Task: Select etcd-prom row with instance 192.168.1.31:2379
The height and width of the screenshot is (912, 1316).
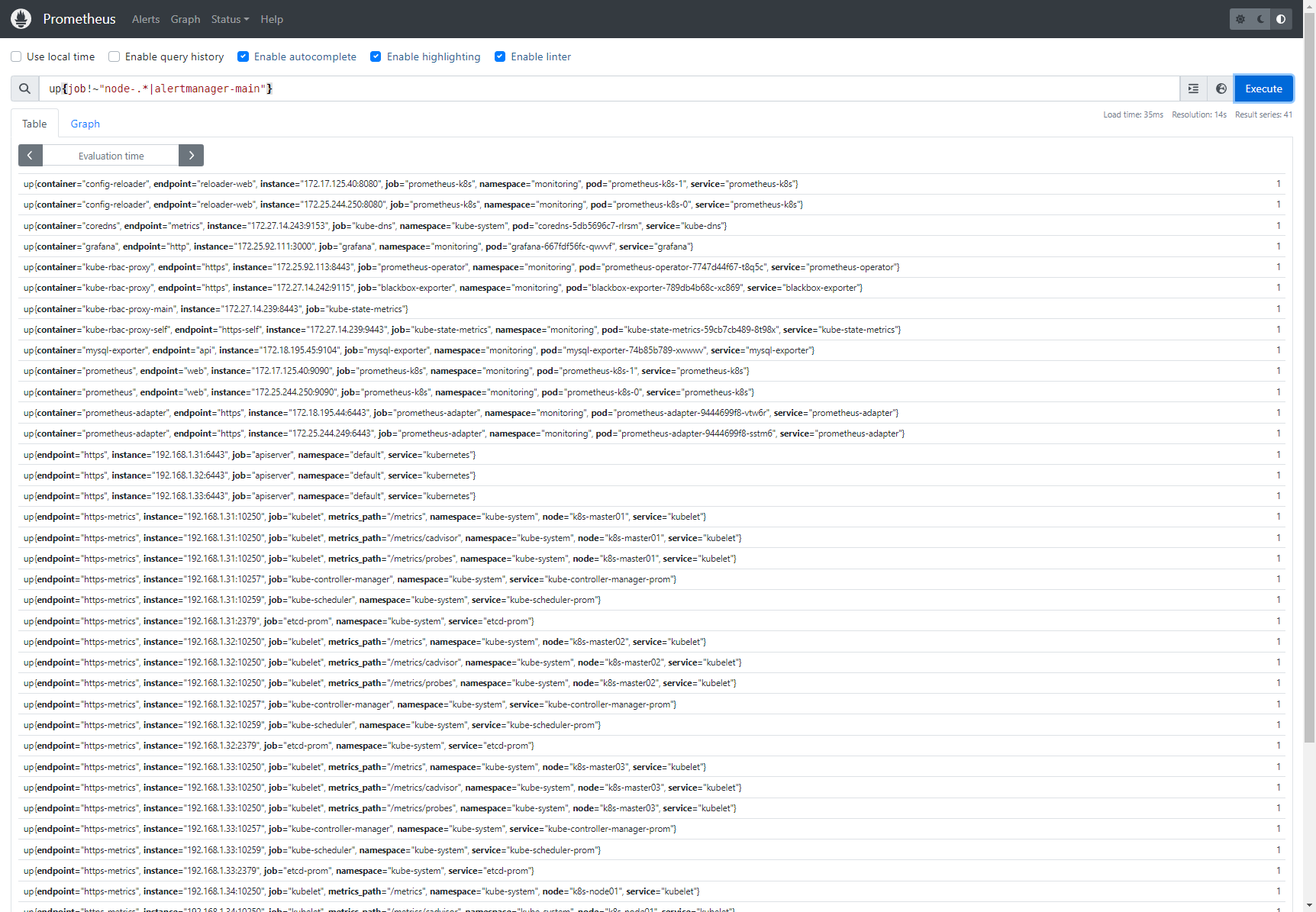Action: [x=652, y=621]
